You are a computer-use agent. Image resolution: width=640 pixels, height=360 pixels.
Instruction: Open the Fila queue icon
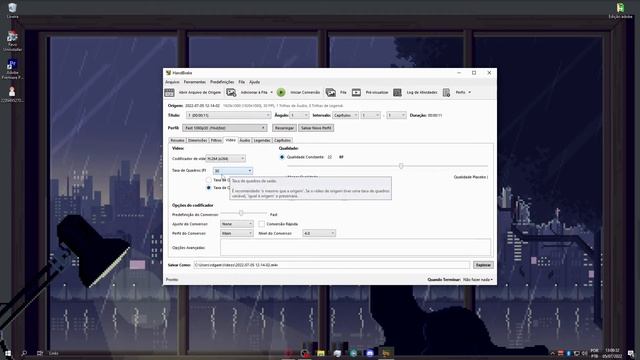[331, 93]
